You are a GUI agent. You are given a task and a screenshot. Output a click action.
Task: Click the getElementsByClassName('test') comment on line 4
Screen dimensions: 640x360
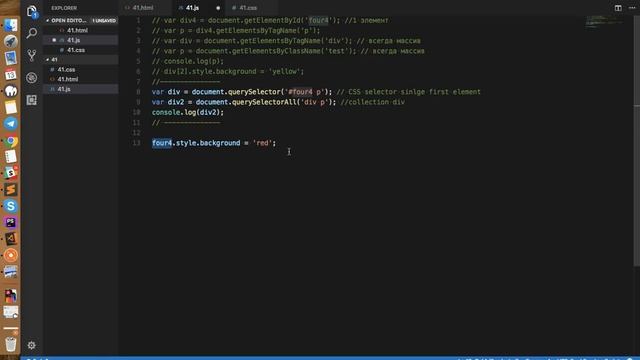tap(288, 51)
